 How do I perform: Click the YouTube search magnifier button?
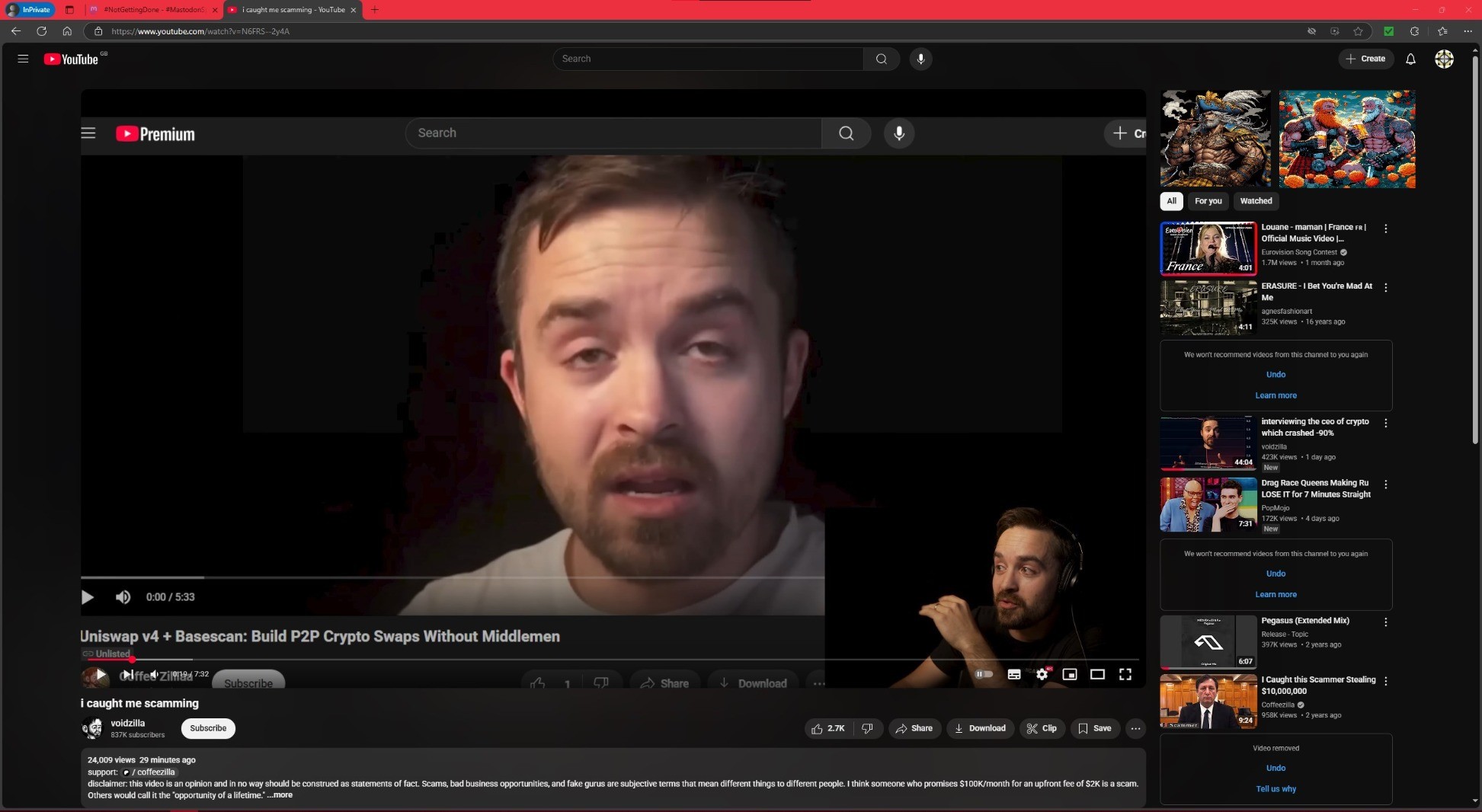coord(882,59)
